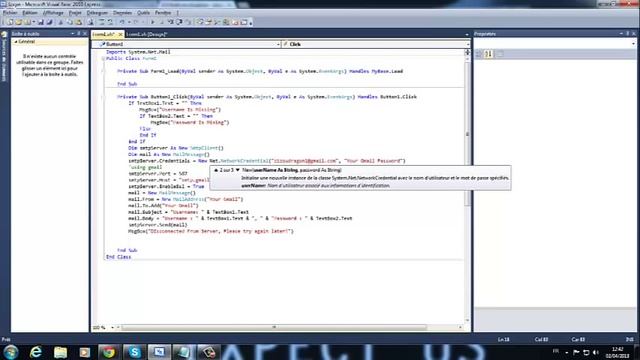This screenshot has height=360, width=640.
Task: Open the Fenêtre menu
Action: (163, 13)
